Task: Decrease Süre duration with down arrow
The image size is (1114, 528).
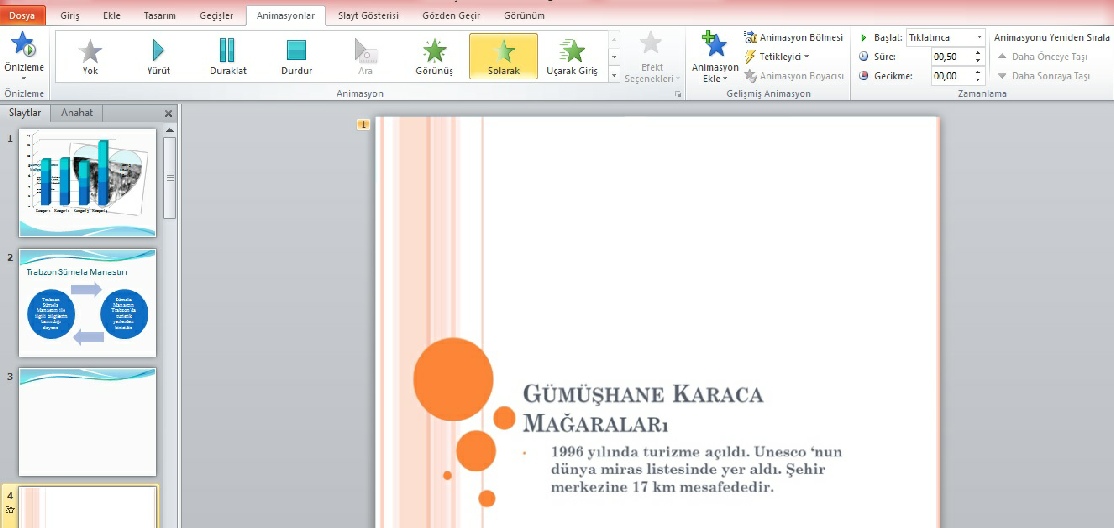Action: (978, 60)
